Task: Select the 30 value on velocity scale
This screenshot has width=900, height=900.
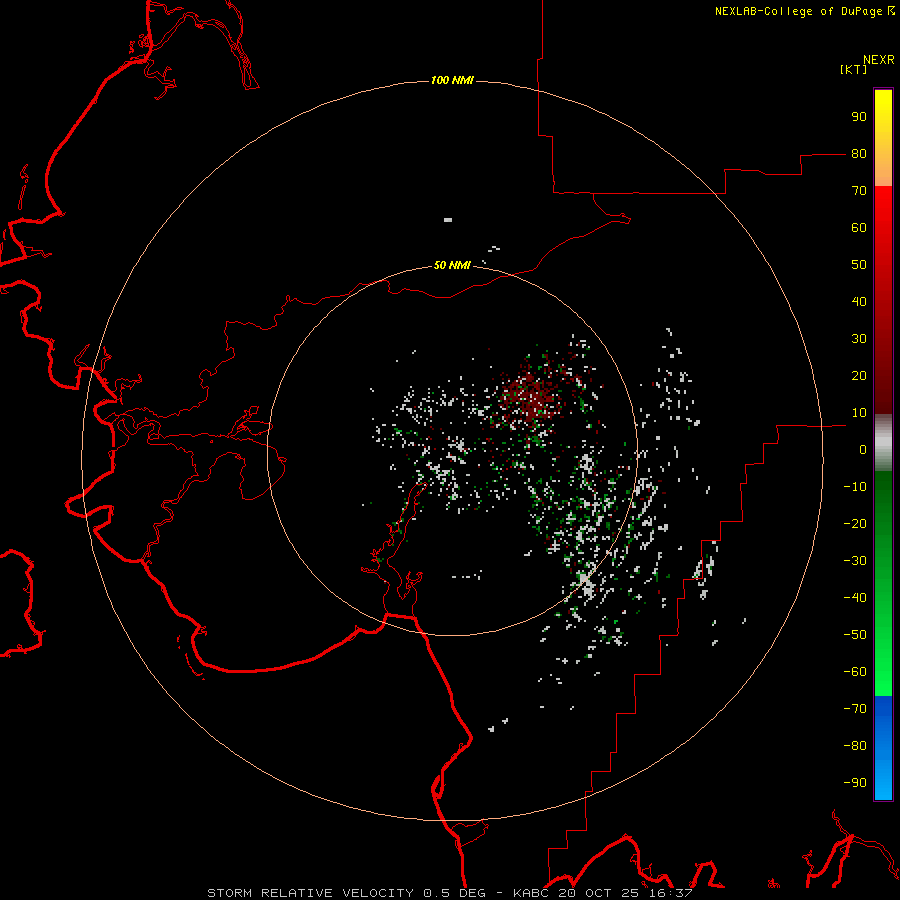Action: [x=859, y=339]
